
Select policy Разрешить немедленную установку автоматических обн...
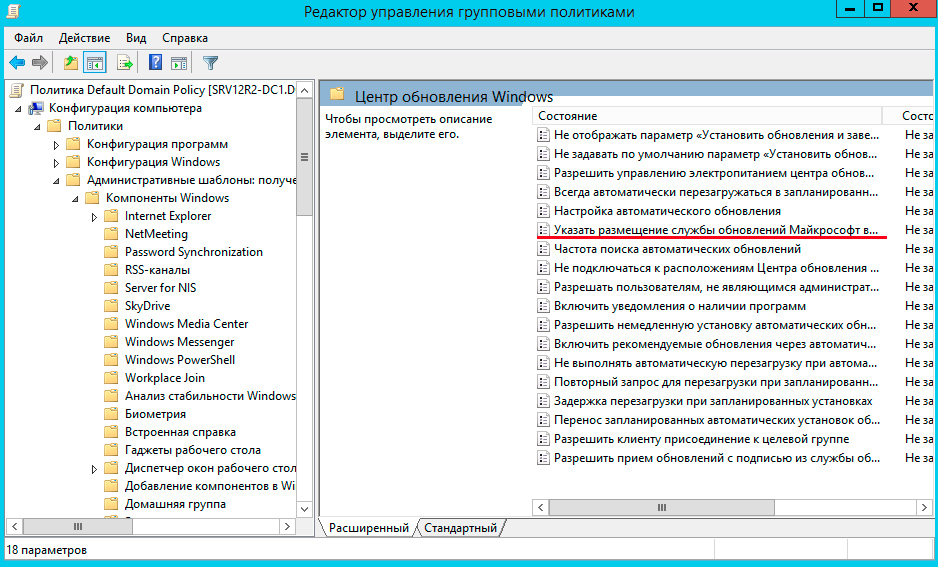[714, 325]
